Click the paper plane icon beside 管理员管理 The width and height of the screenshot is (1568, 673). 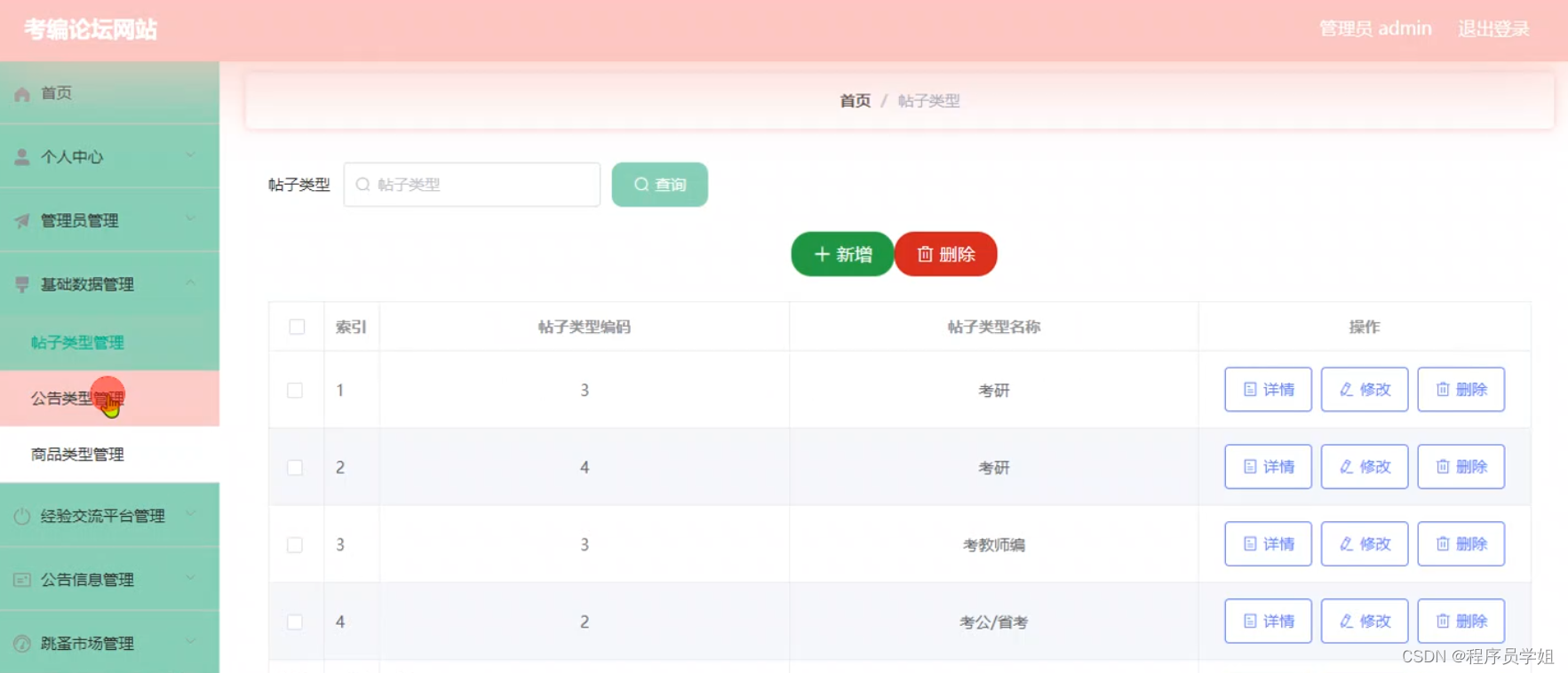coord(22,221)
